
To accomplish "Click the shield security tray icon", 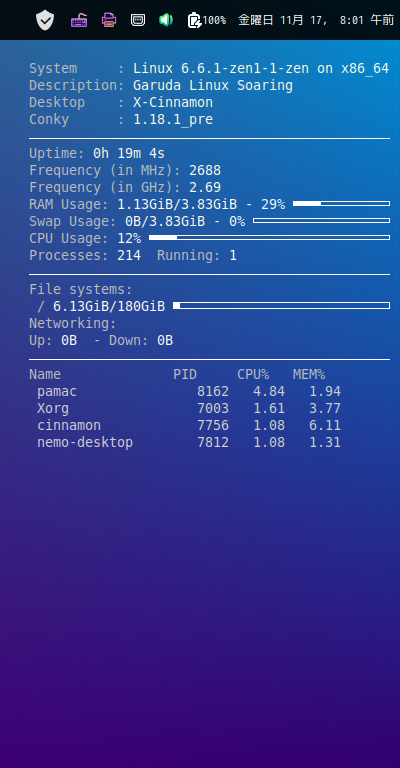I will click(x=45, y=20).
